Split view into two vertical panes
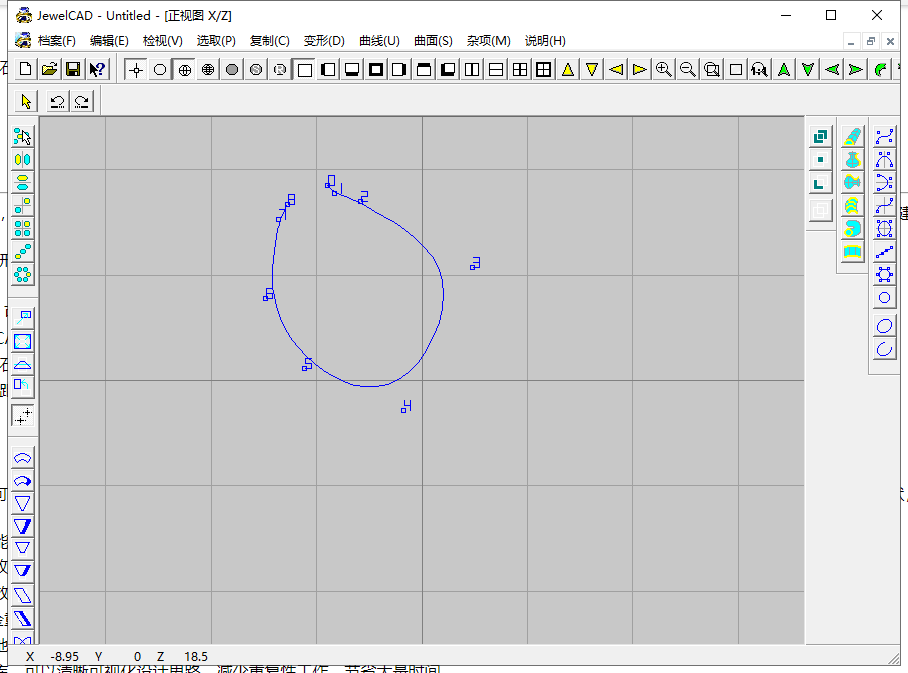This screenshot has height=673, width=908. (472, 70)
